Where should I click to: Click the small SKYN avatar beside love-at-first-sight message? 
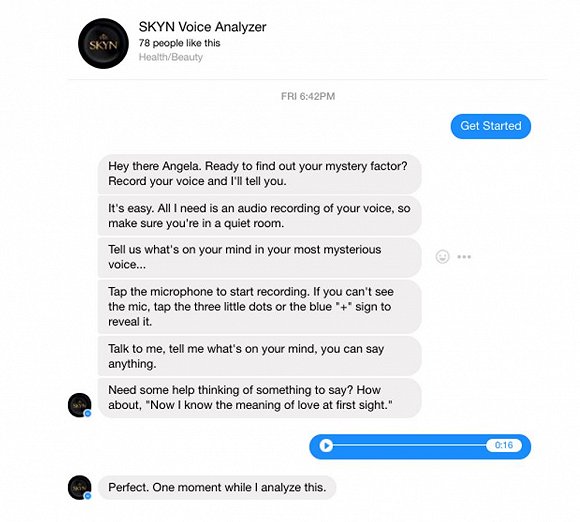coord(80,405)
